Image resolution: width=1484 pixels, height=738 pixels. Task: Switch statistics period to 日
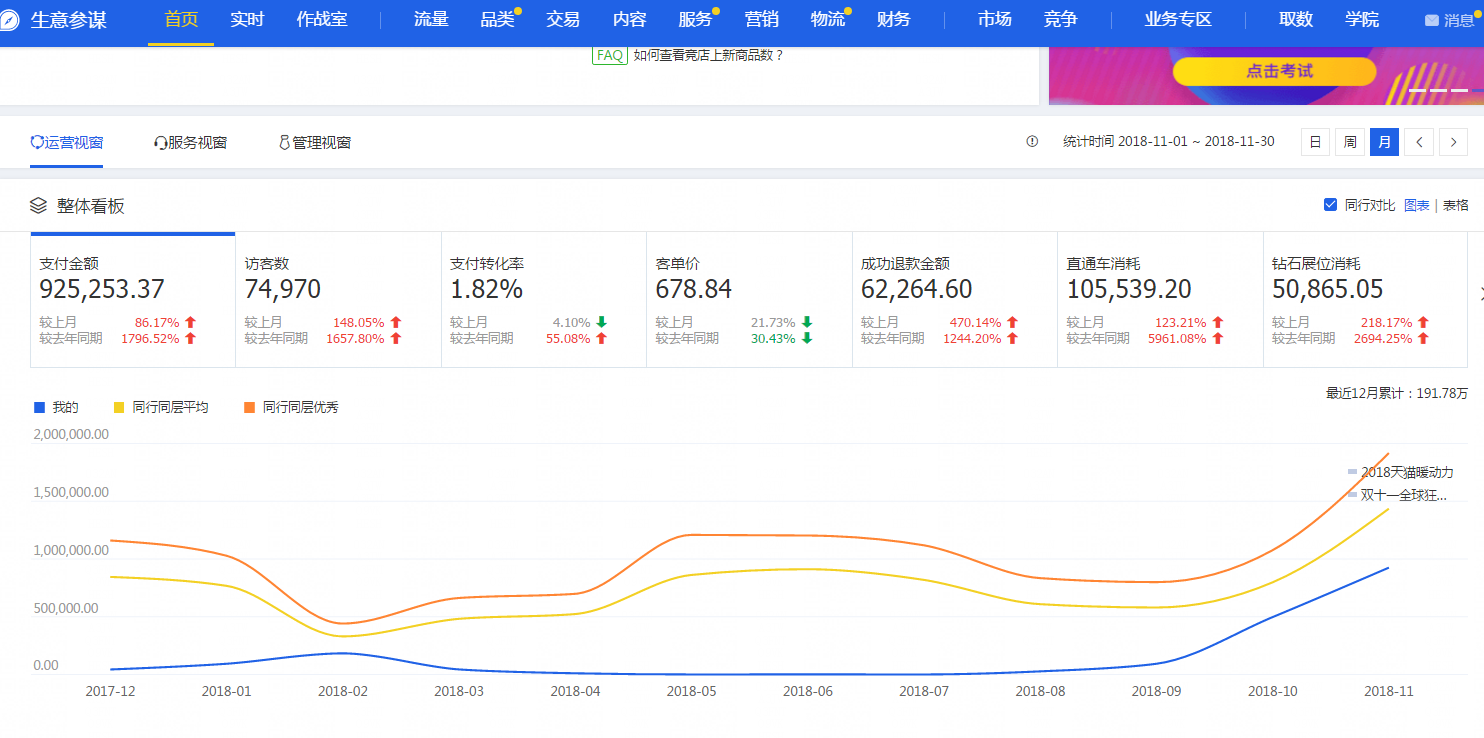pos(1315,142)
